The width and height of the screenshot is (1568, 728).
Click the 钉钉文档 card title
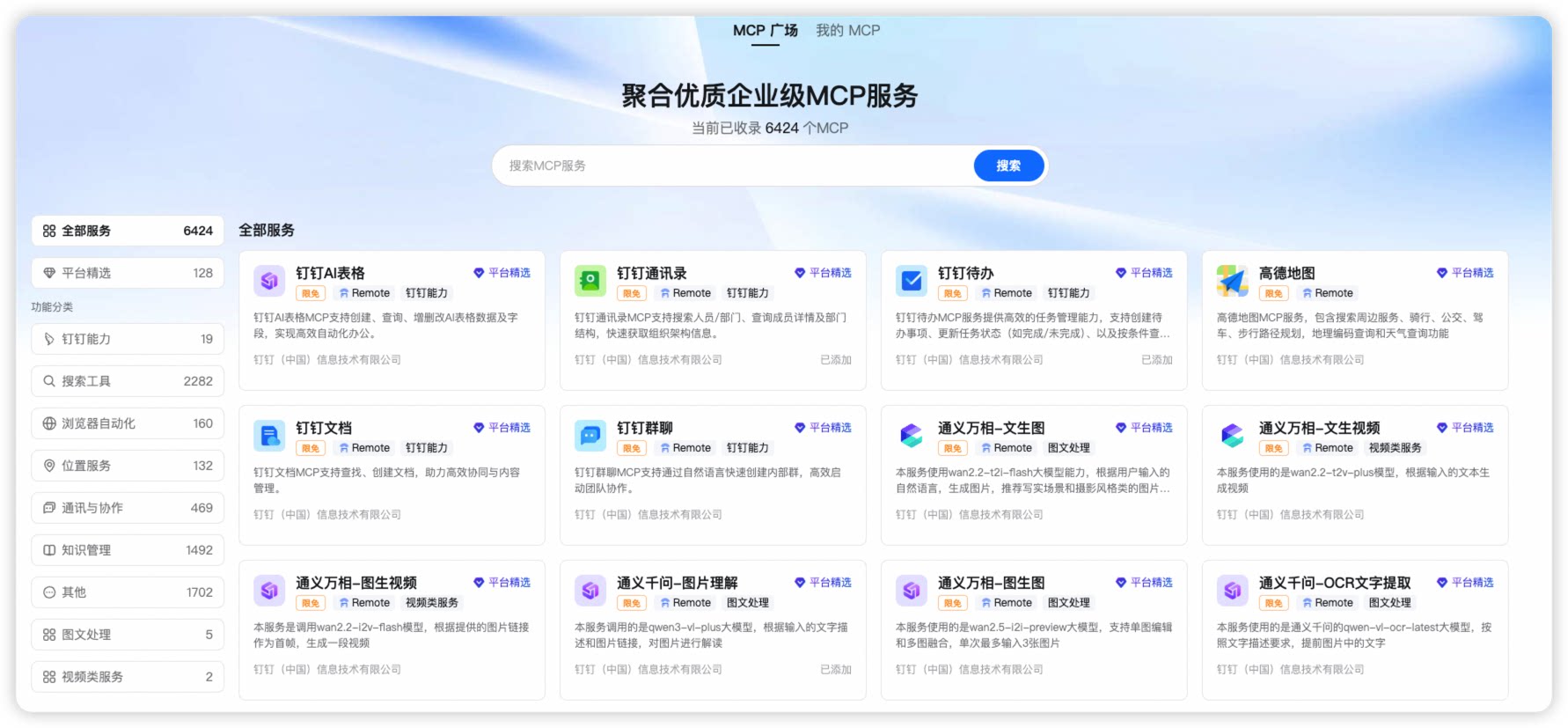324,428
